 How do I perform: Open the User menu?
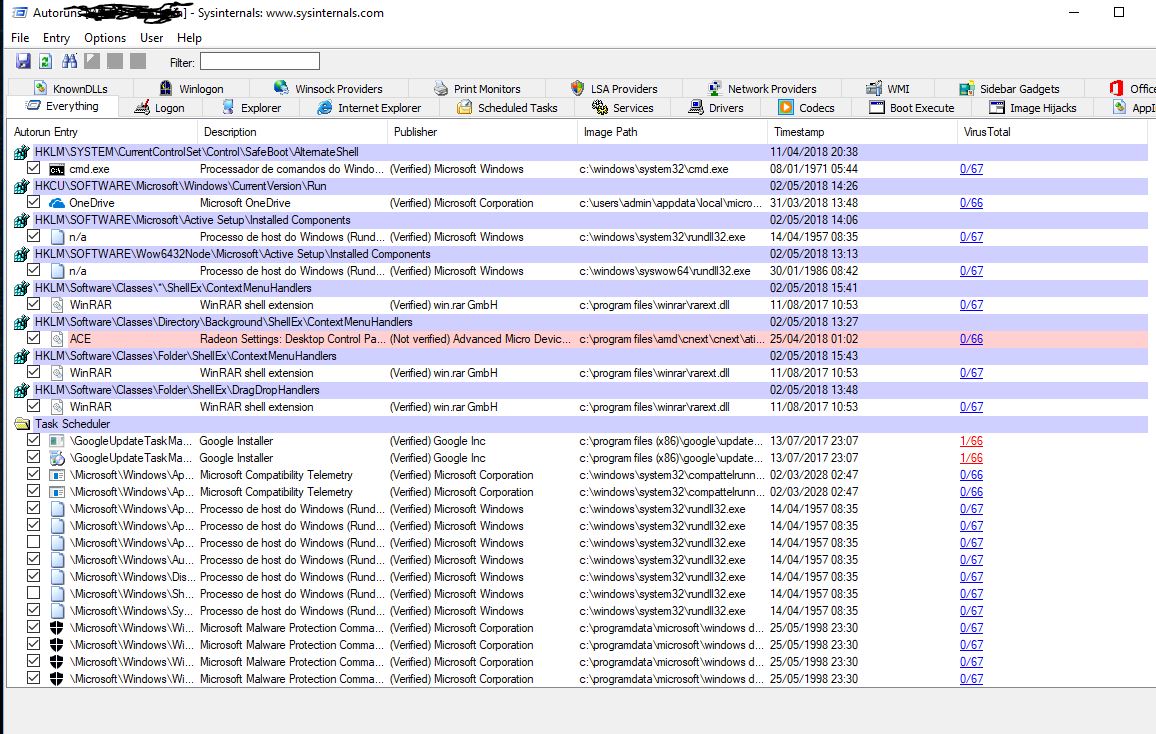click(151, 38)
